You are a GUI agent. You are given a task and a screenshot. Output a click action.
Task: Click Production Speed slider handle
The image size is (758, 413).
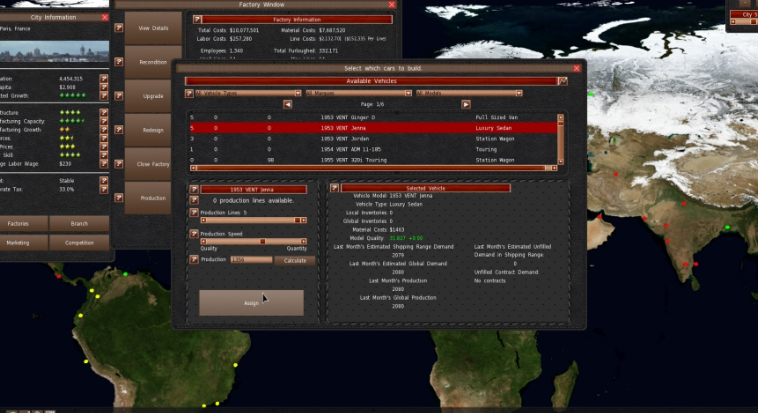point(262,241)
